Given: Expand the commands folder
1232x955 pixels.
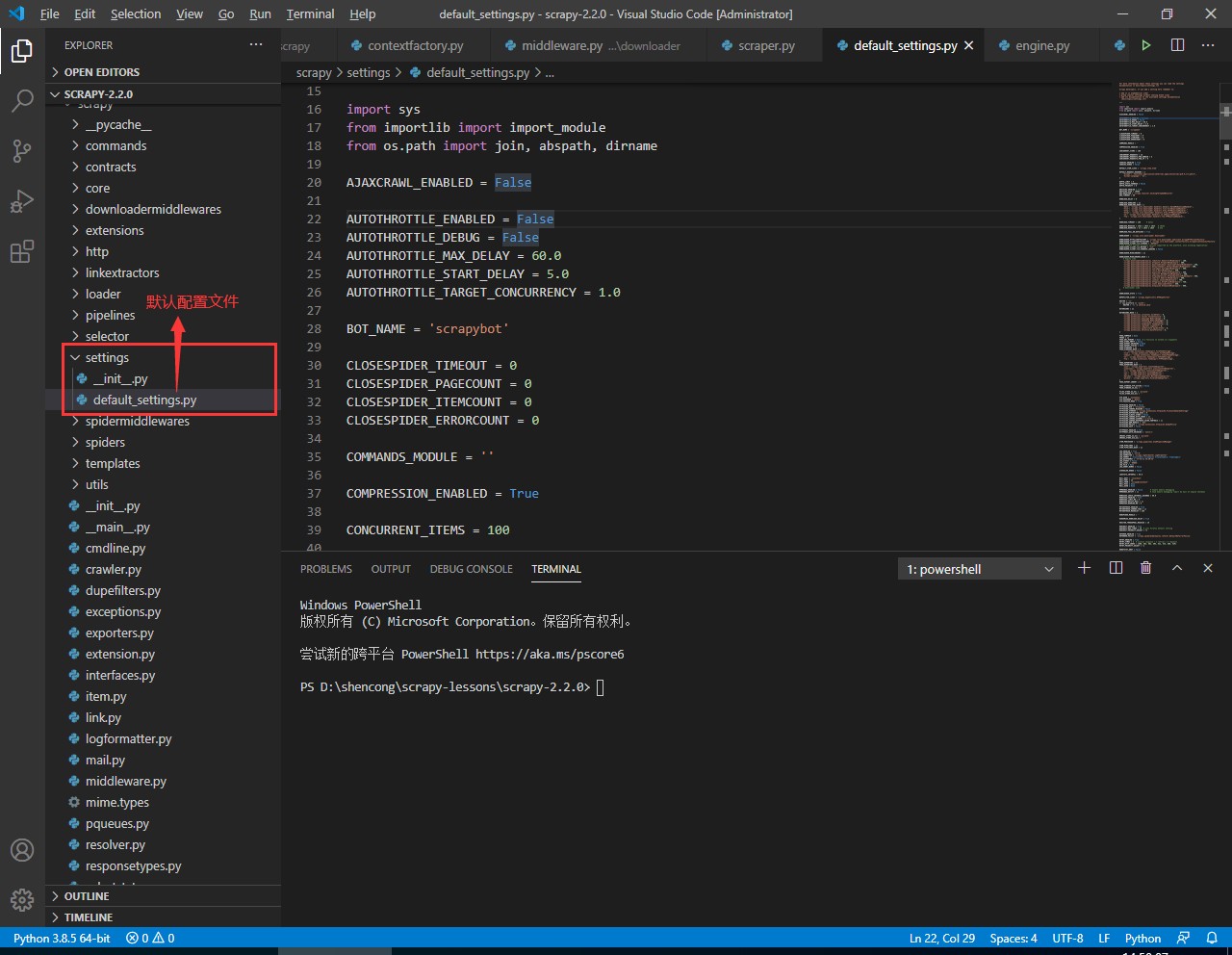Looking at the screenshot, I should [116, 145].
